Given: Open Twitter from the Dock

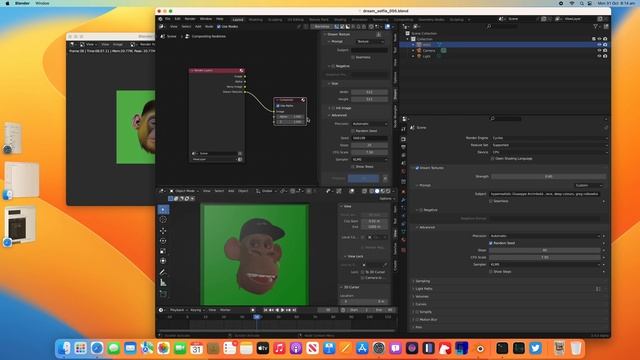Looking at the screenshot, I should tap(536, 348).
